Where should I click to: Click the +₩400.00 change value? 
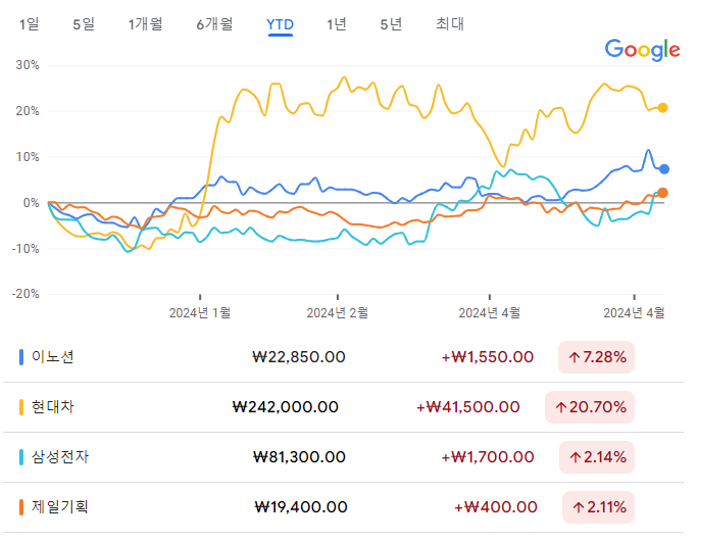click(x=495, y=507)
